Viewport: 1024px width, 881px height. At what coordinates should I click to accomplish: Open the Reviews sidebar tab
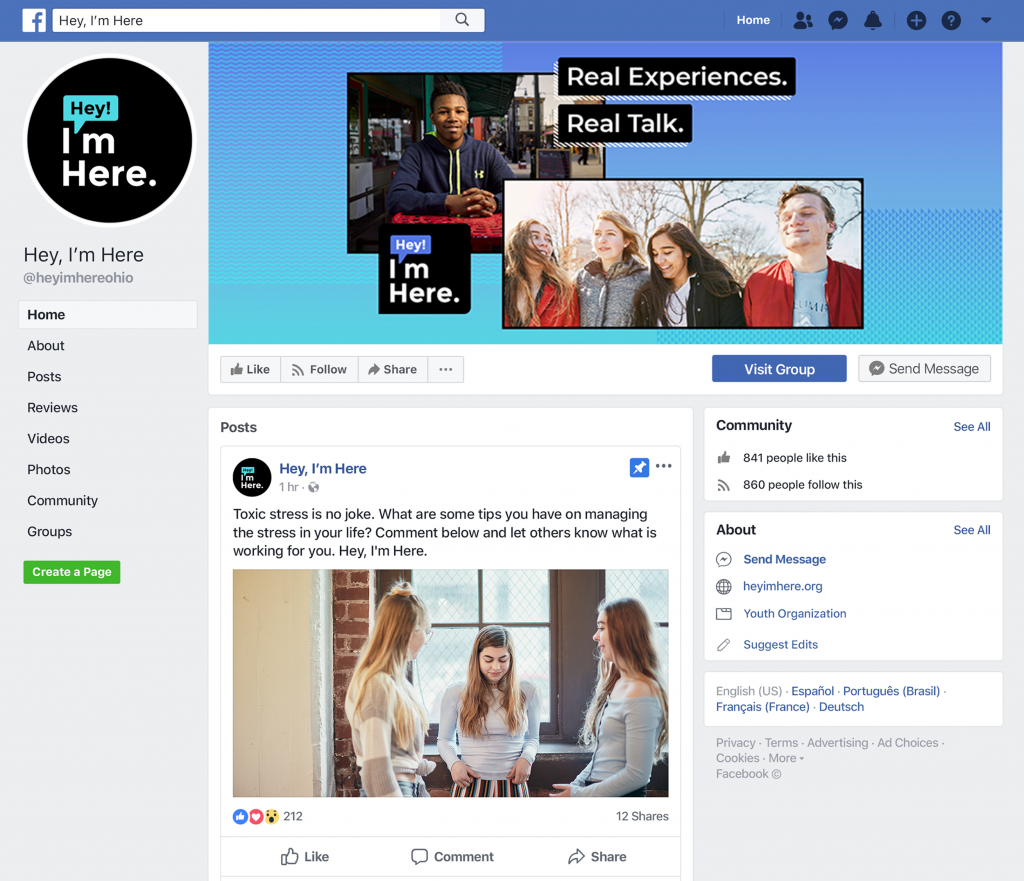[x=52, y=408]
